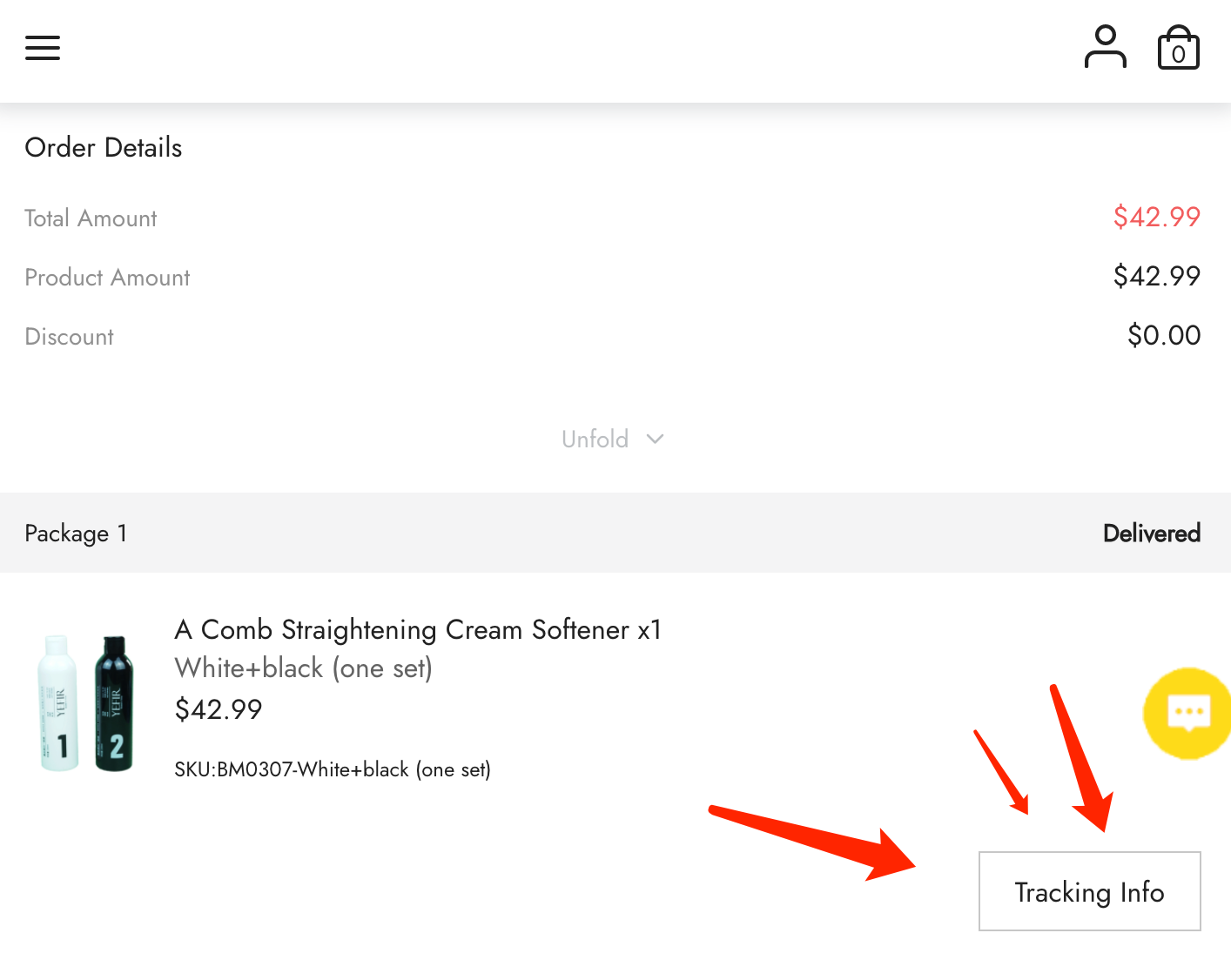Click the Unfold chevron arrow
1231x980 pixels.
655,439
